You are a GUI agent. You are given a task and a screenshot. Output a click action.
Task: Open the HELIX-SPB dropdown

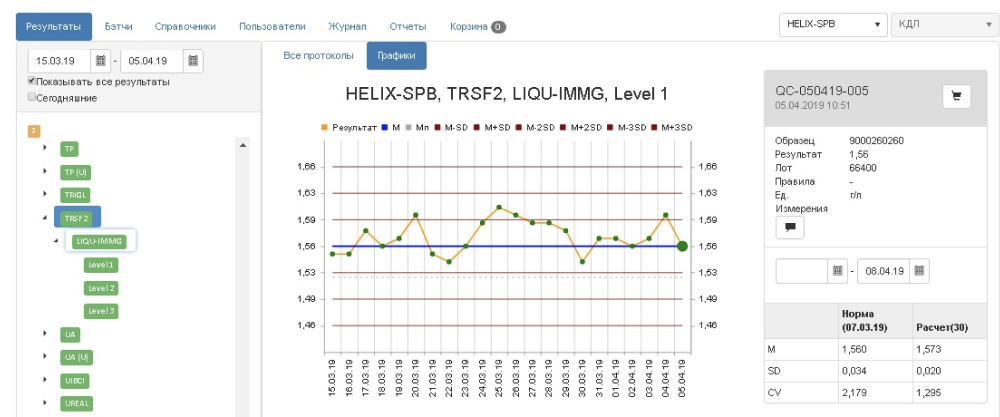[x=832, y=25]
